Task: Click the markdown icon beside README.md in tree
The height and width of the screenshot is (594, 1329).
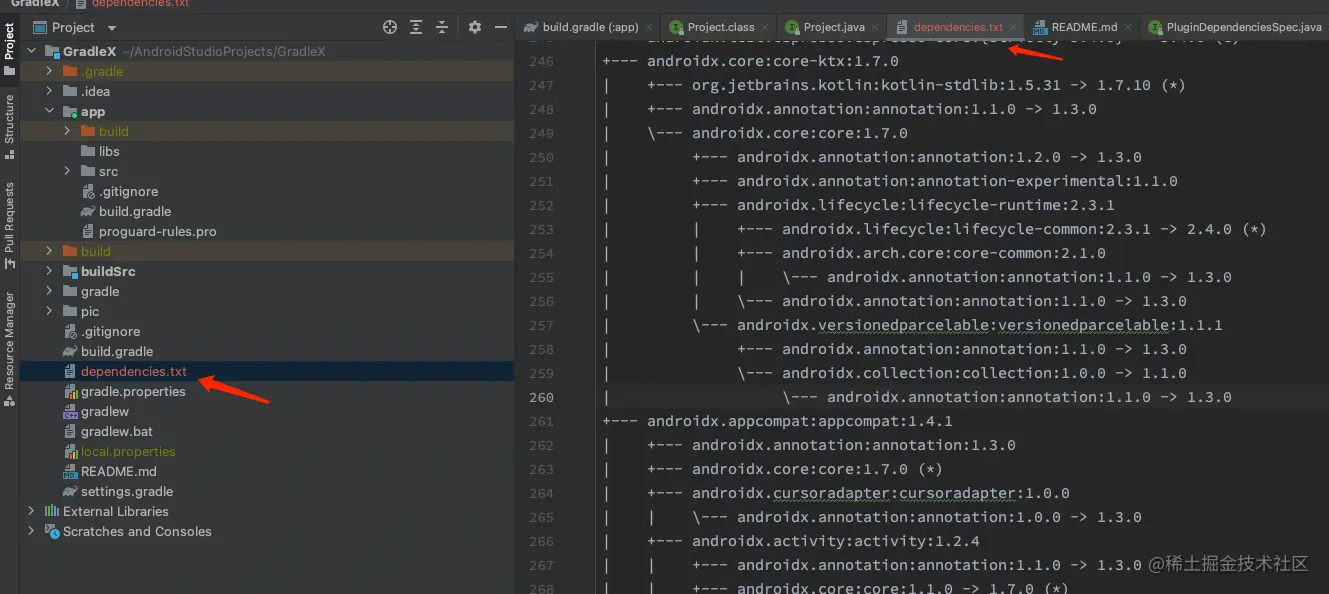Action: (69, 471)
